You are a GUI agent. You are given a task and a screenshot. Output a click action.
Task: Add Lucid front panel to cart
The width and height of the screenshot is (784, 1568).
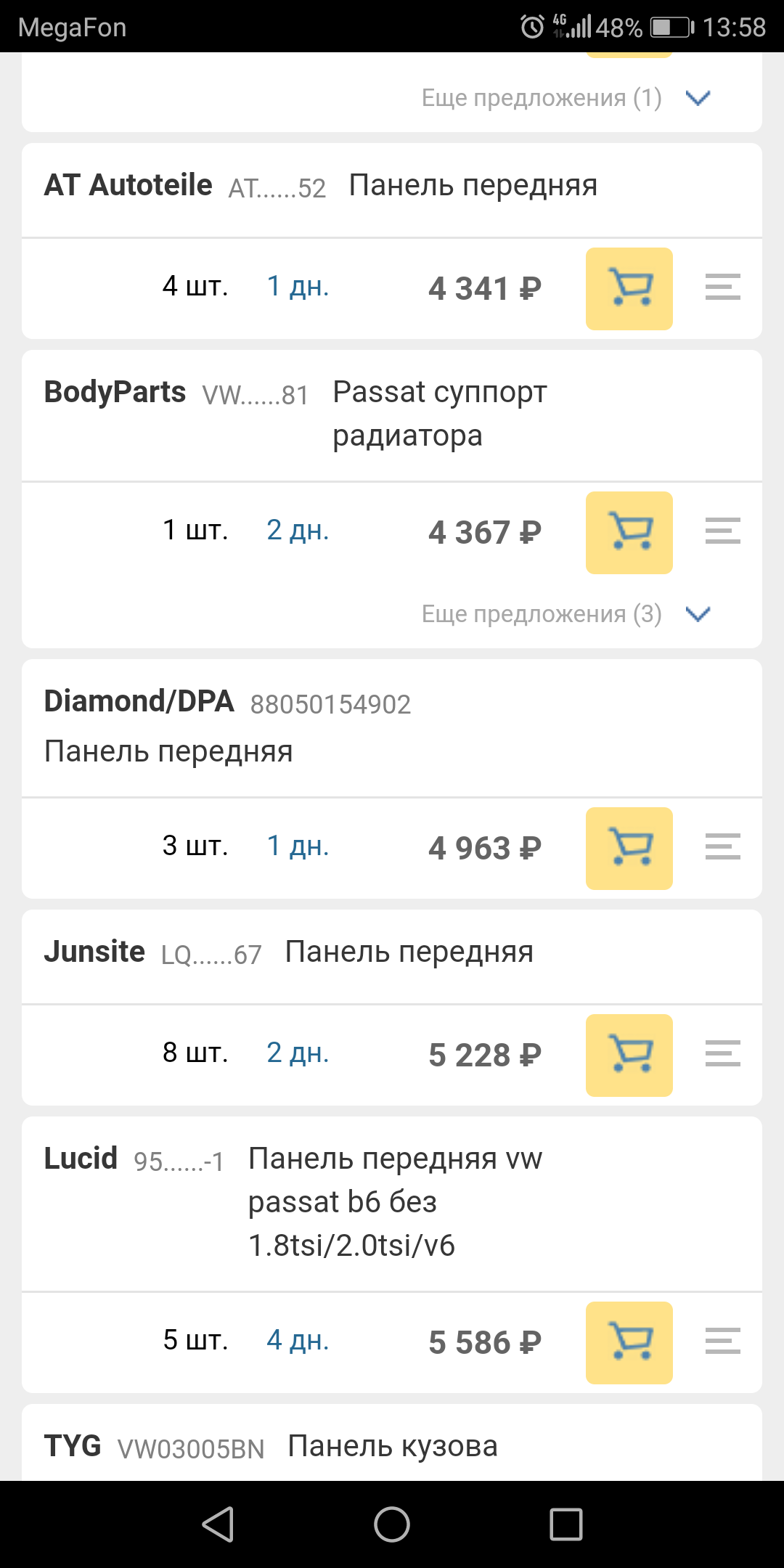pos(629,1343)
